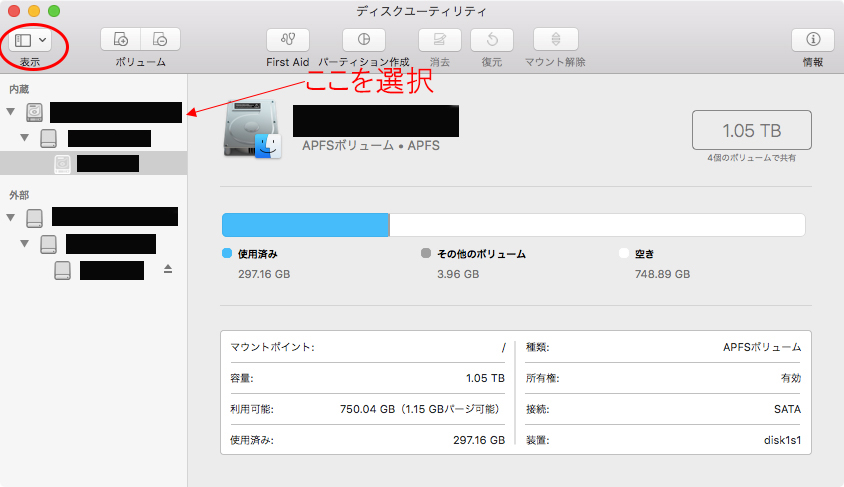Click the 種類 APFSボリューム value
The image size is (844, 487).
point(762,347)
